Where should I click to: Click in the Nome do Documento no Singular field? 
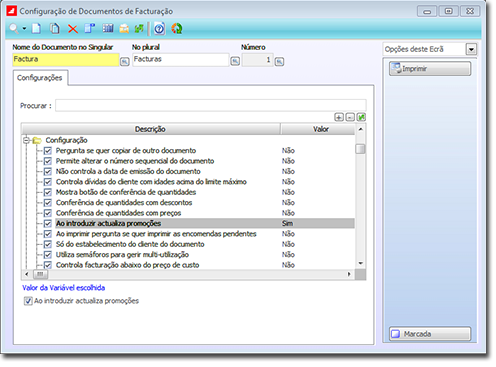pyautogui.click(x=66, y=60)
